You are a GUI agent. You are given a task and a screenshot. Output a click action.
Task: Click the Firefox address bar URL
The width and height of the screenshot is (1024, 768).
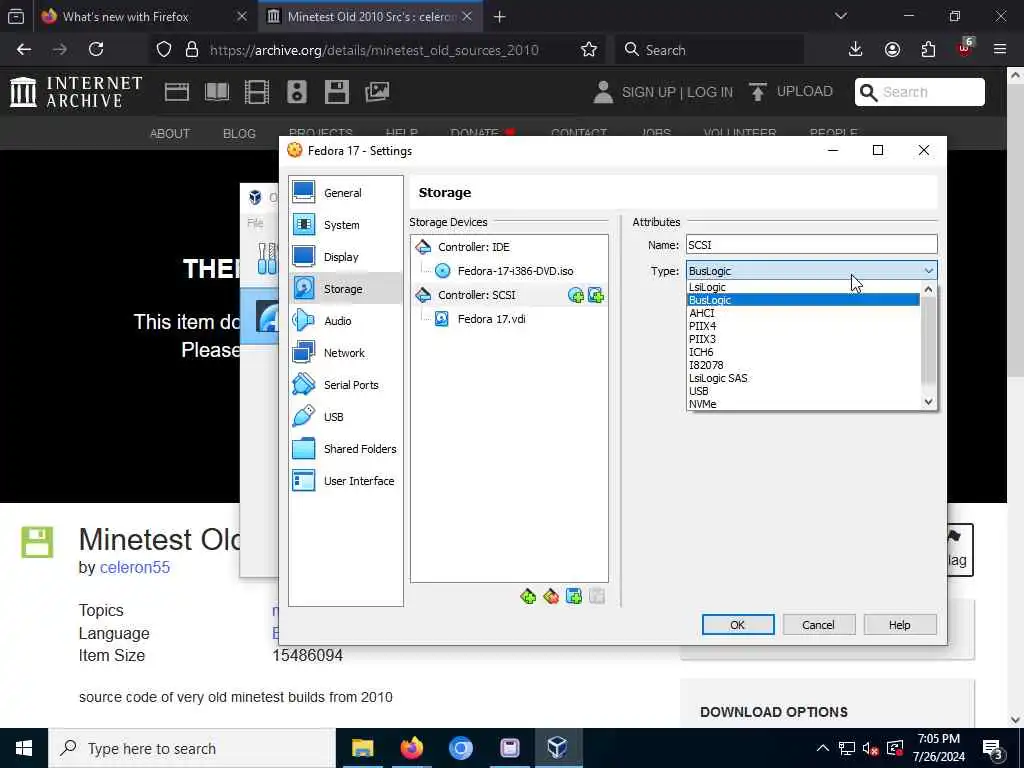[374, 50]
